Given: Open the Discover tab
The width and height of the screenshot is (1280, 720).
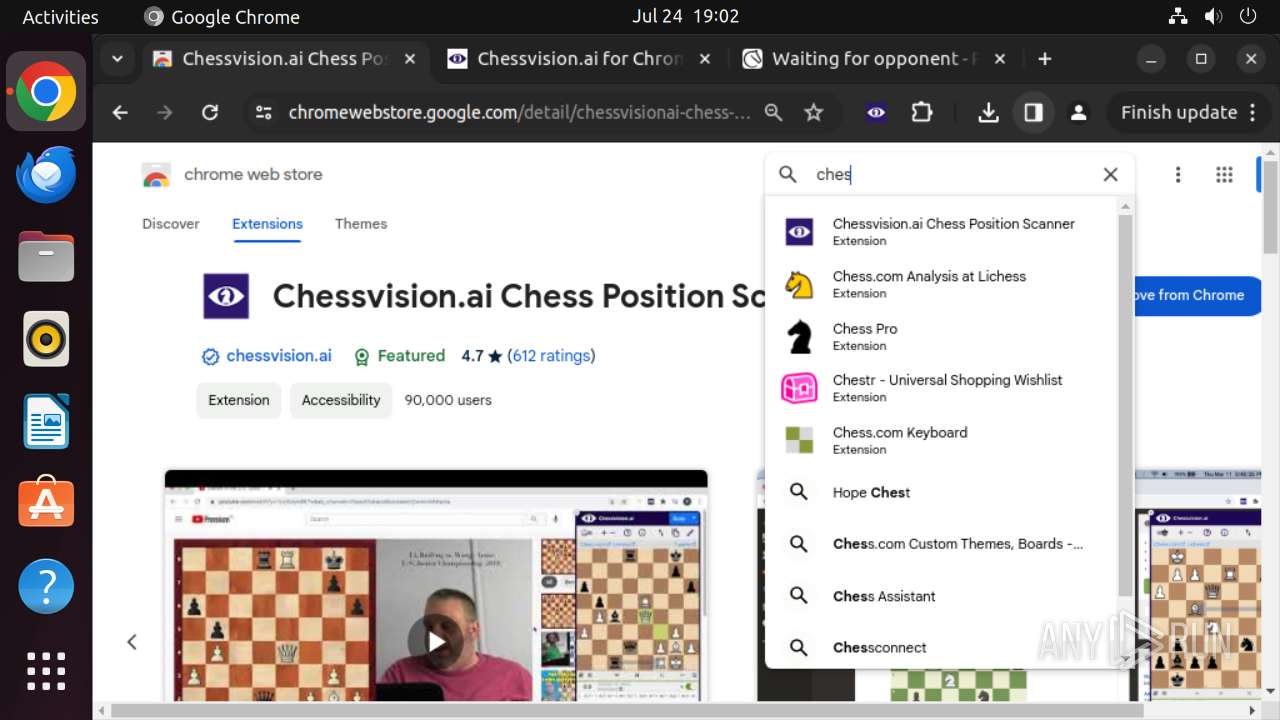Looking at the screenshot, I should 171,224.
